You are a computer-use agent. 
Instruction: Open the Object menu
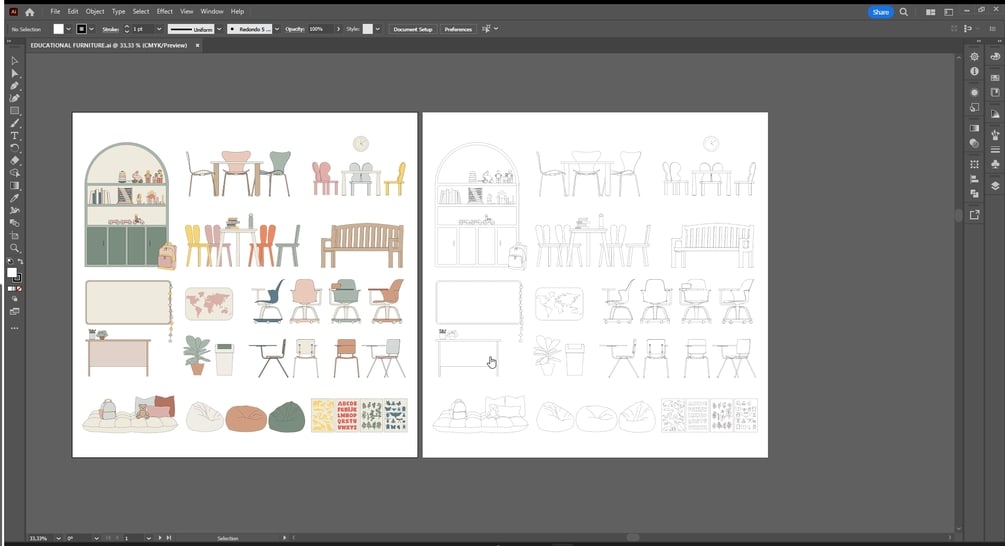pos(95,12)
